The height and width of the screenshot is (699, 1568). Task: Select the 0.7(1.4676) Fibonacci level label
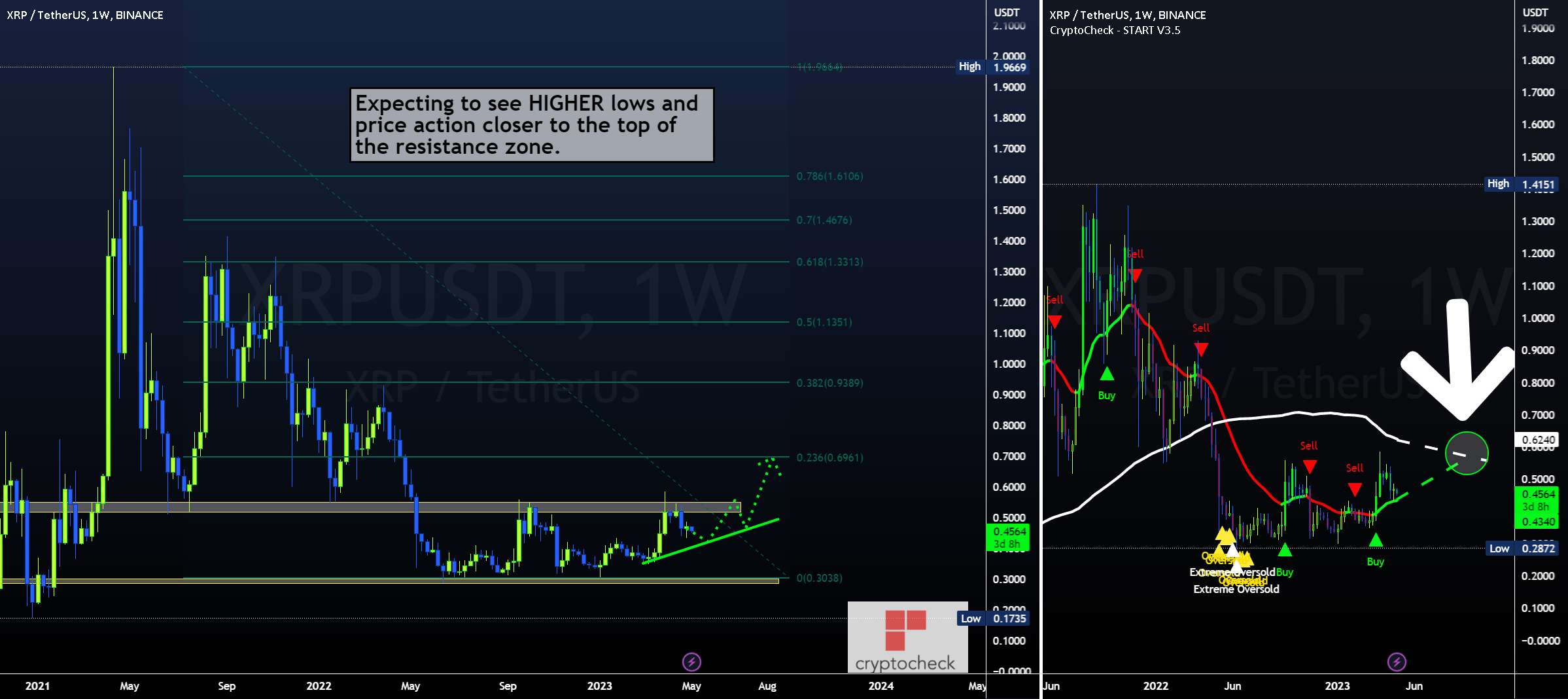pyautogui.click(x=824, y=220)
